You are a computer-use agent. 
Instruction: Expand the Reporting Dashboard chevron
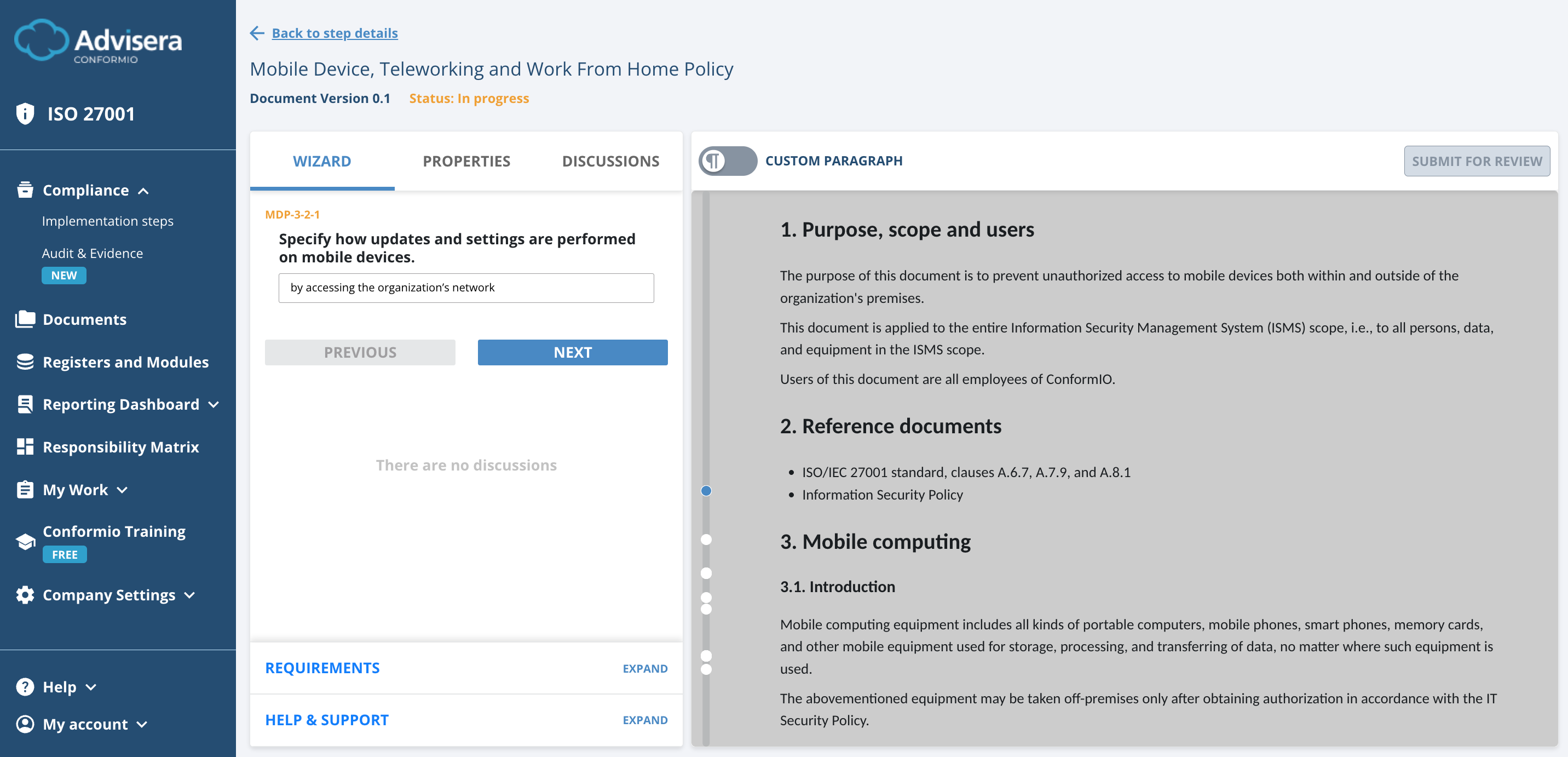(214, 404)
